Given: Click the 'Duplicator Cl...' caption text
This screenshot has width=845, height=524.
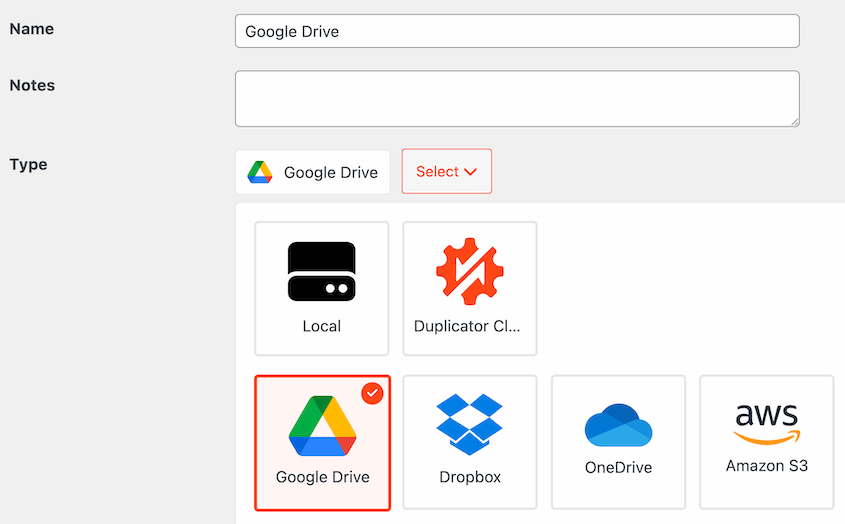Looking at the screenshot, I should click(467, 326).
